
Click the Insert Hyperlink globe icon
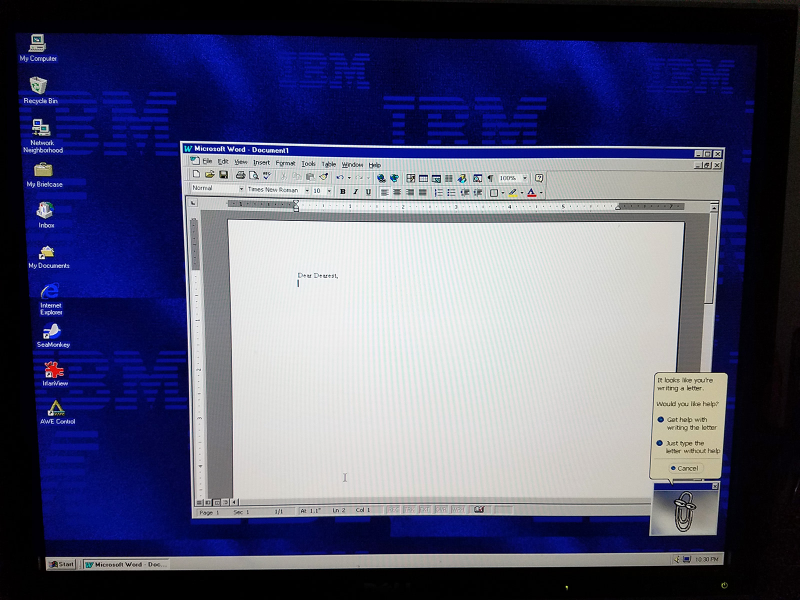[381, 178]
